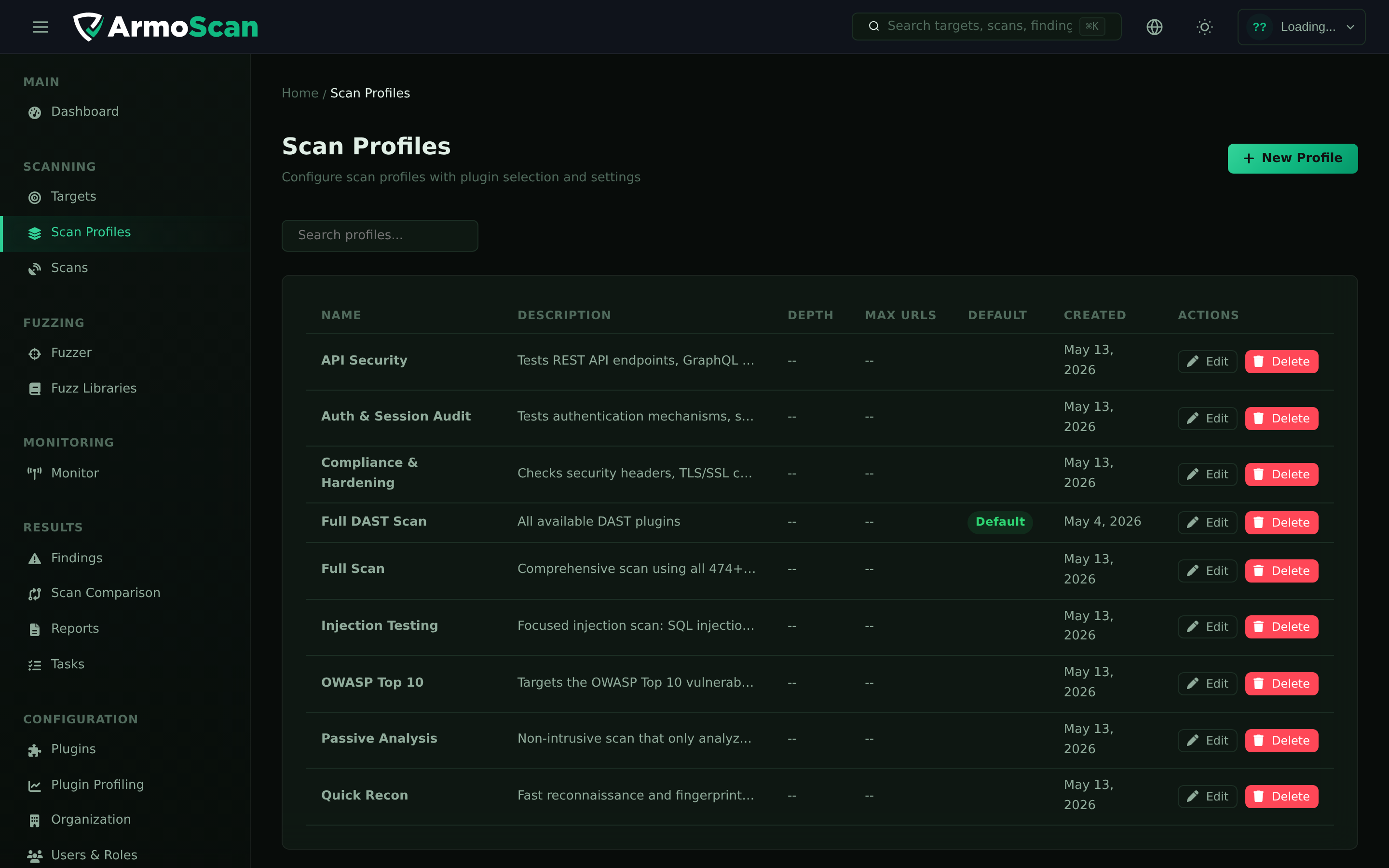The height and width of the screenshot is (868, 1389).
Task: Edit the Injection Testing profile
Action: click(x=1207, y=627)
